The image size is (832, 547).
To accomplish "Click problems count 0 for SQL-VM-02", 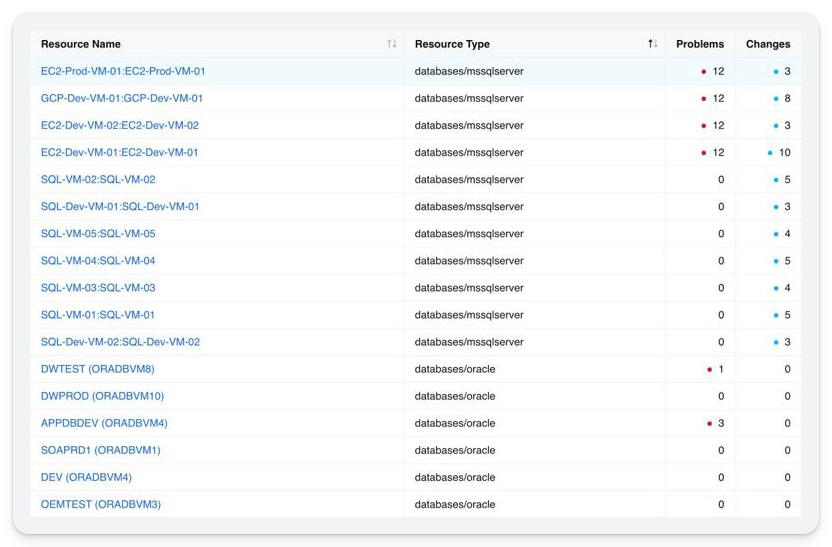I will click(x=721, y=179).
